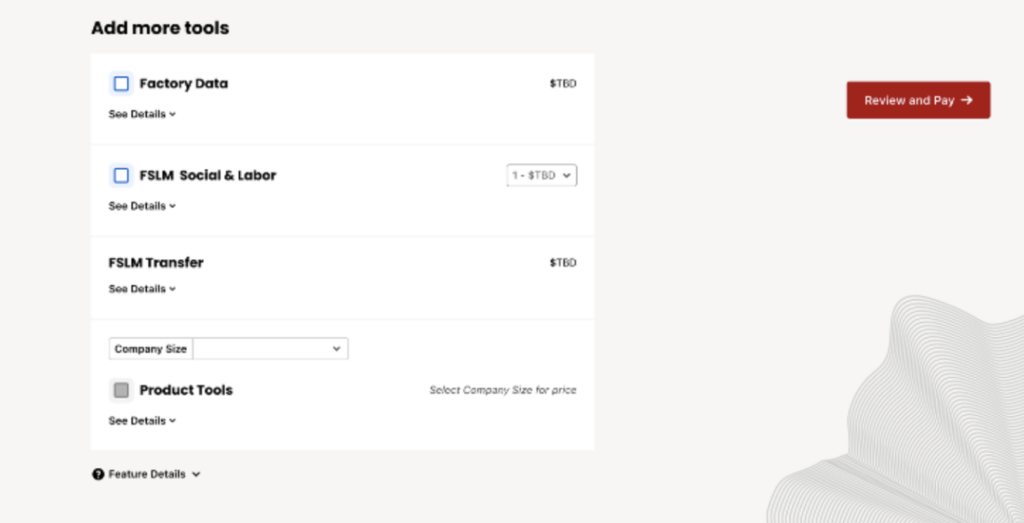Open the Feature Details link

coord(147,475)
